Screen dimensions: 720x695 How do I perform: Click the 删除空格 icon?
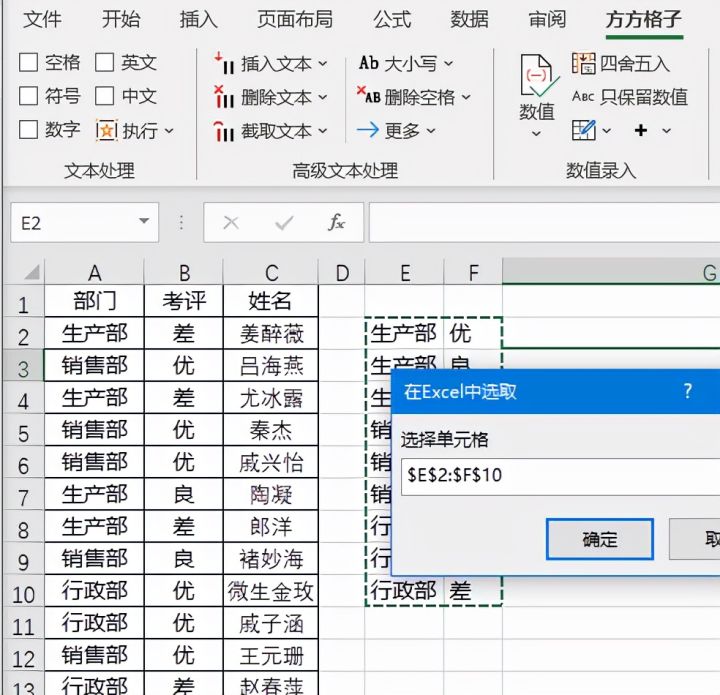point(369,95)
